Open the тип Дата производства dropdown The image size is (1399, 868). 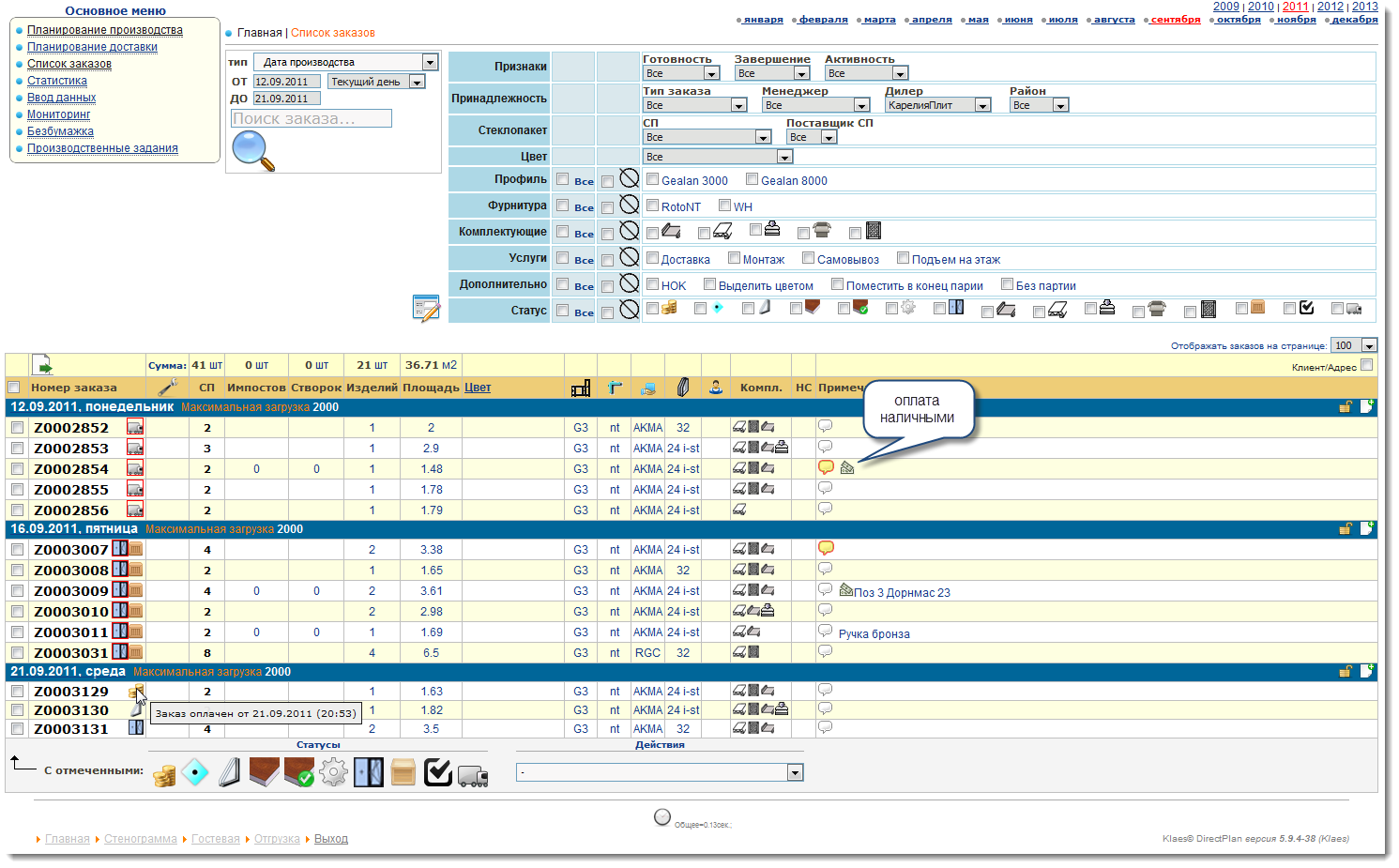347,62
